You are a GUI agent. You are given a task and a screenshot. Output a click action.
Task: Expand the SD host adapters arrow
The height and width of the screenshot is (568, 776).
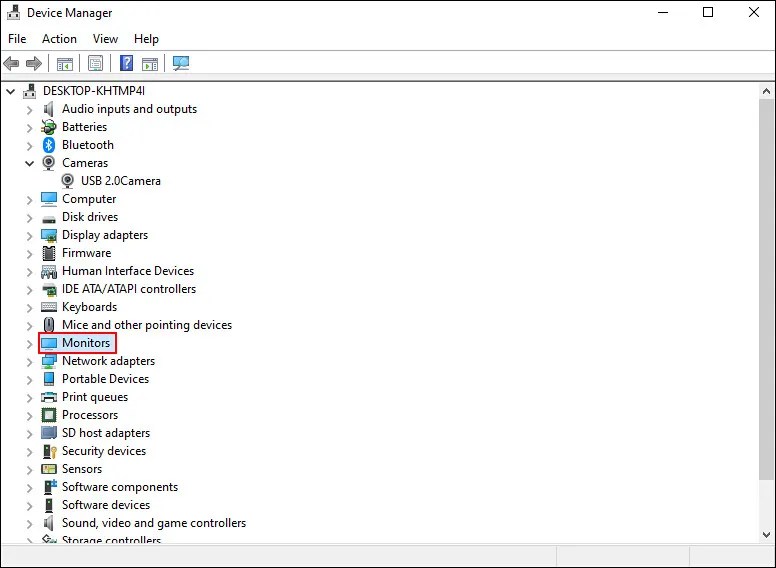pos(29,433)
